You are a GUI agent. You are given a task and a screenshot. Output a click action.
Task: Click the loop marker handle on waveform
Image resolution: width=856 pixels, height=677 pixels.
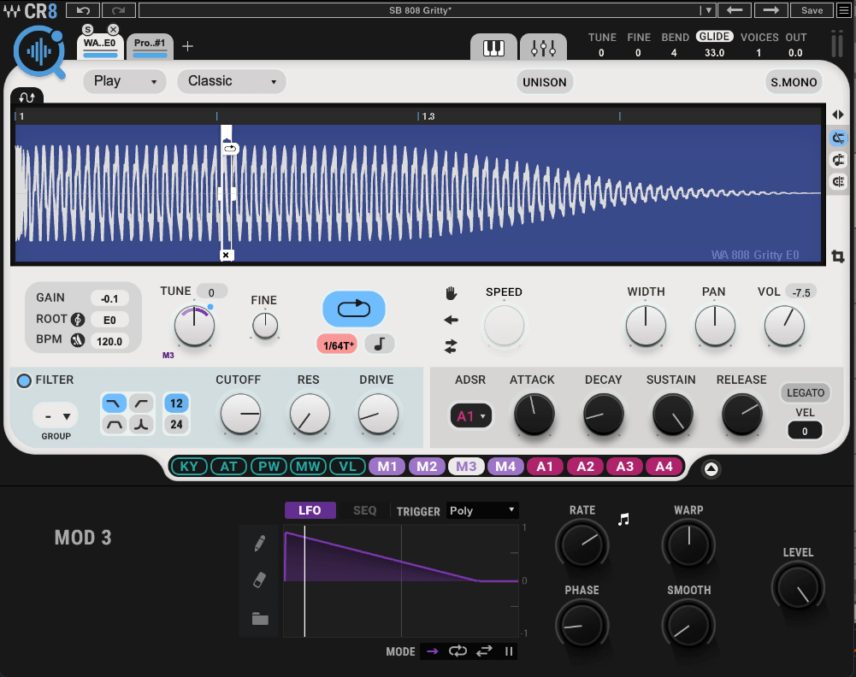point(230,149)
